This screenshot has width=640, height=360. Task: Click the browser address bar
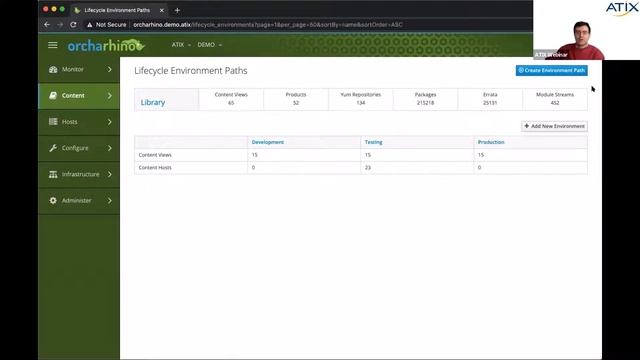(x=268, y=24)
